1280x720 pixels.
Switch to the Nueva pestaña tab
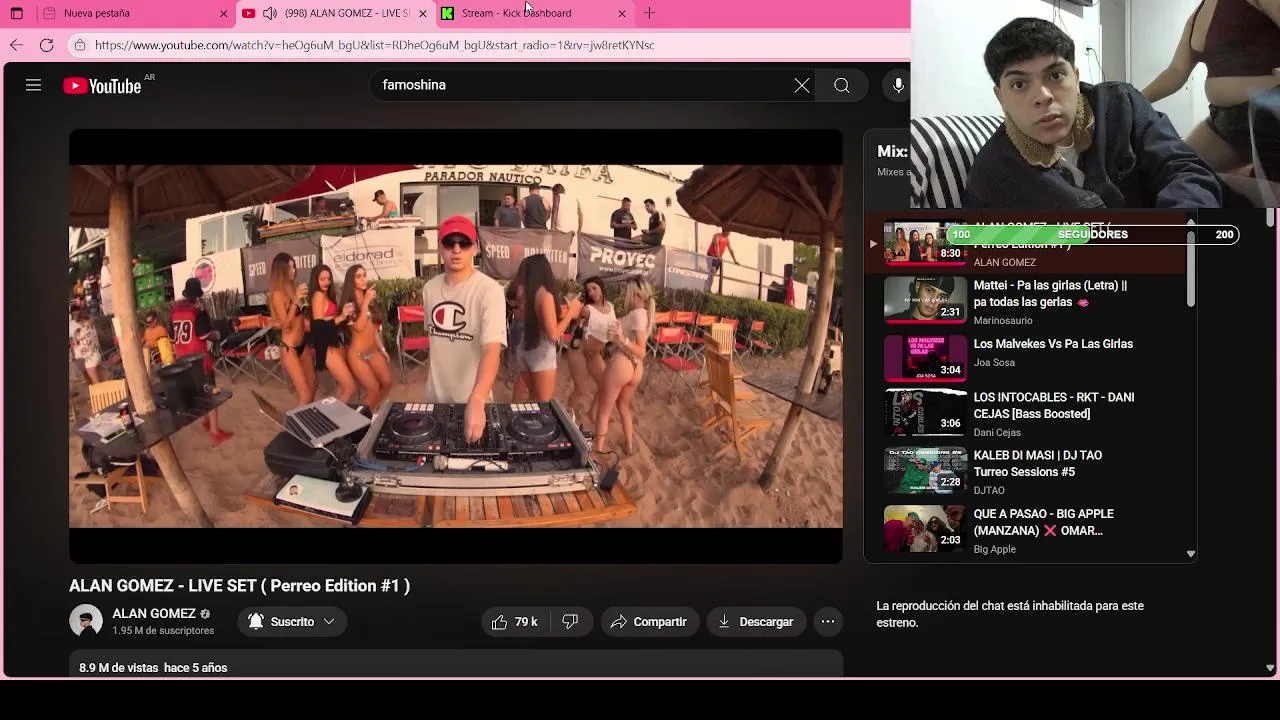pyautogui.click(x=135, y=13)
